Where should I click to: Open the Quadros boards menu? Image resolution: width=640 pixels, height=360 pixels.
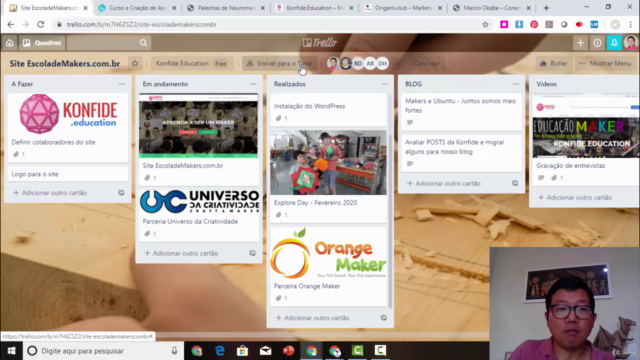(x=42, y=43)
